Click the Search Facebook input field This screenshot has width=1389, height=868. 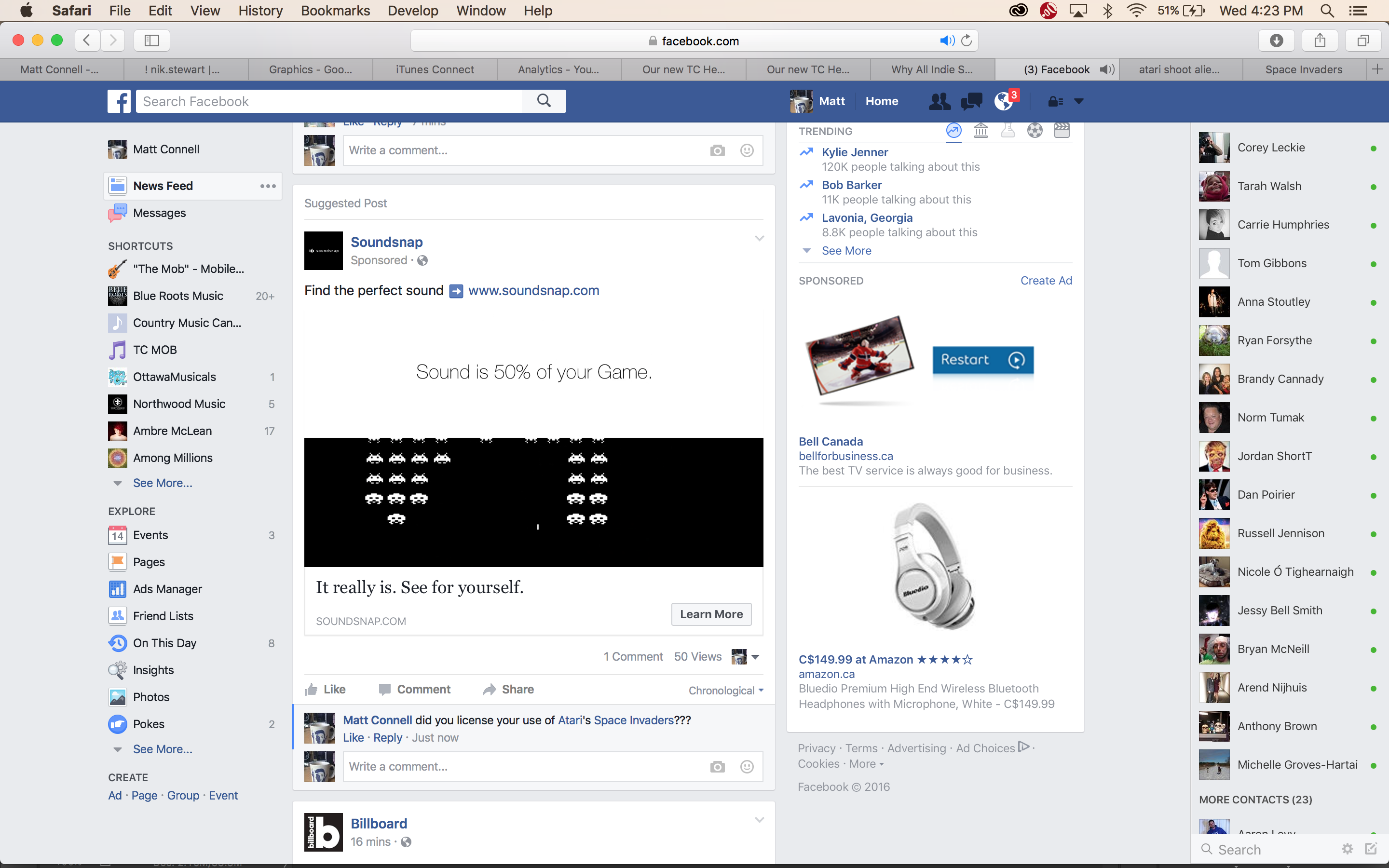click(329, 102)
